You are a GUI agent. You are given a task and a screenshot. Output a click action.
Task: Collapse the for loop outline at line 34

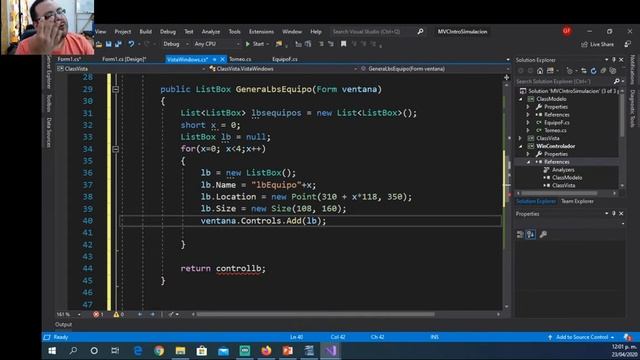pos(116,149)
